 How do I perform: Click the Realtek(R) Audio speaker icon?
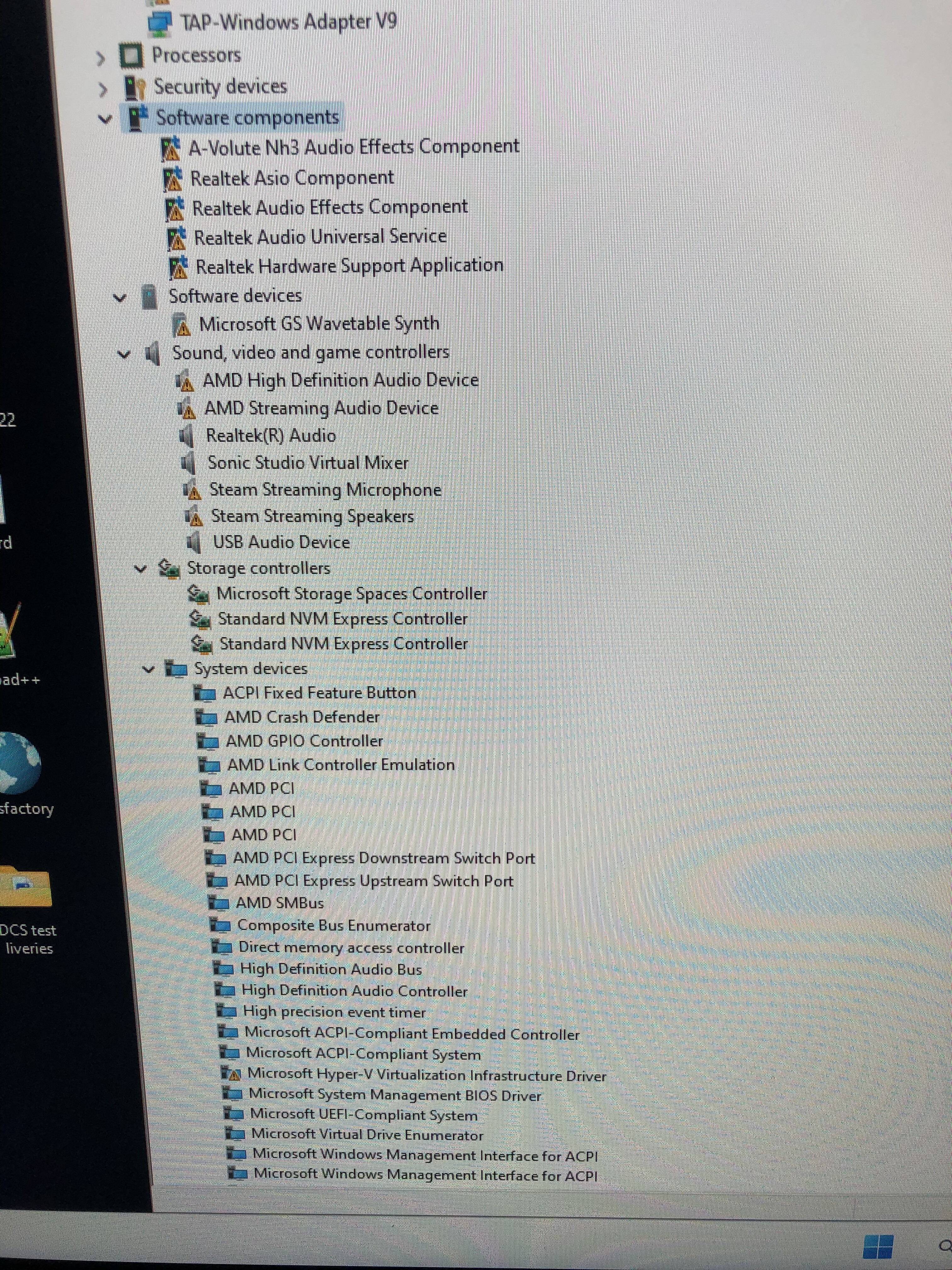[x=186, y=436]
